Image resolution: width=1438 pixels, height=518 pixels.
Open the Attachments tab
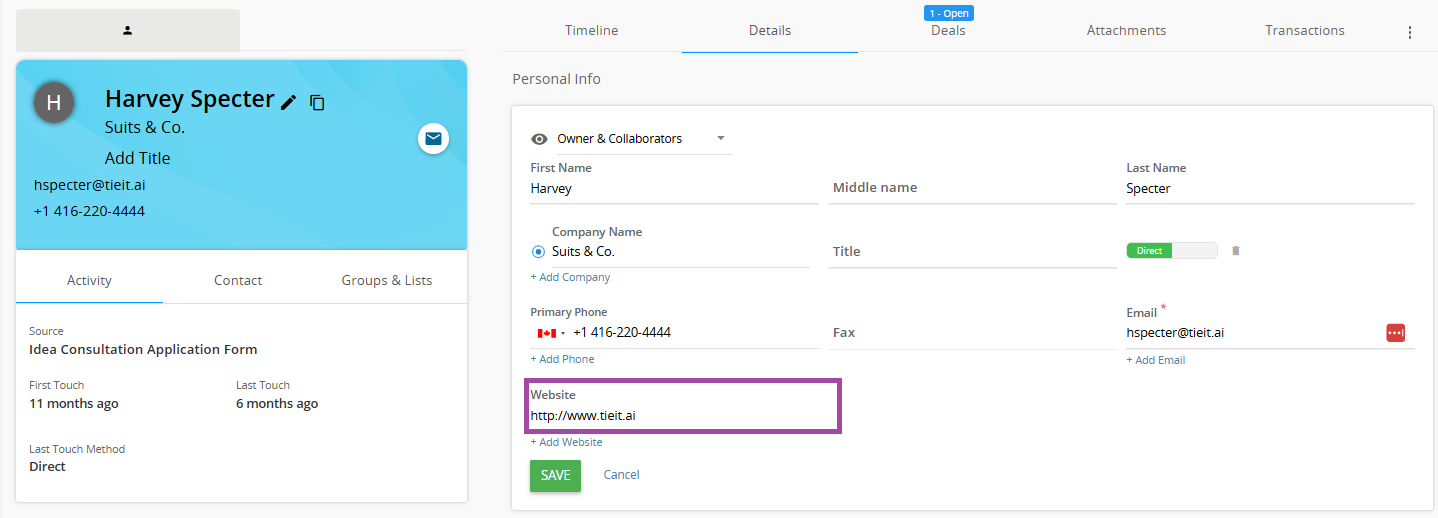[1126, 30]
